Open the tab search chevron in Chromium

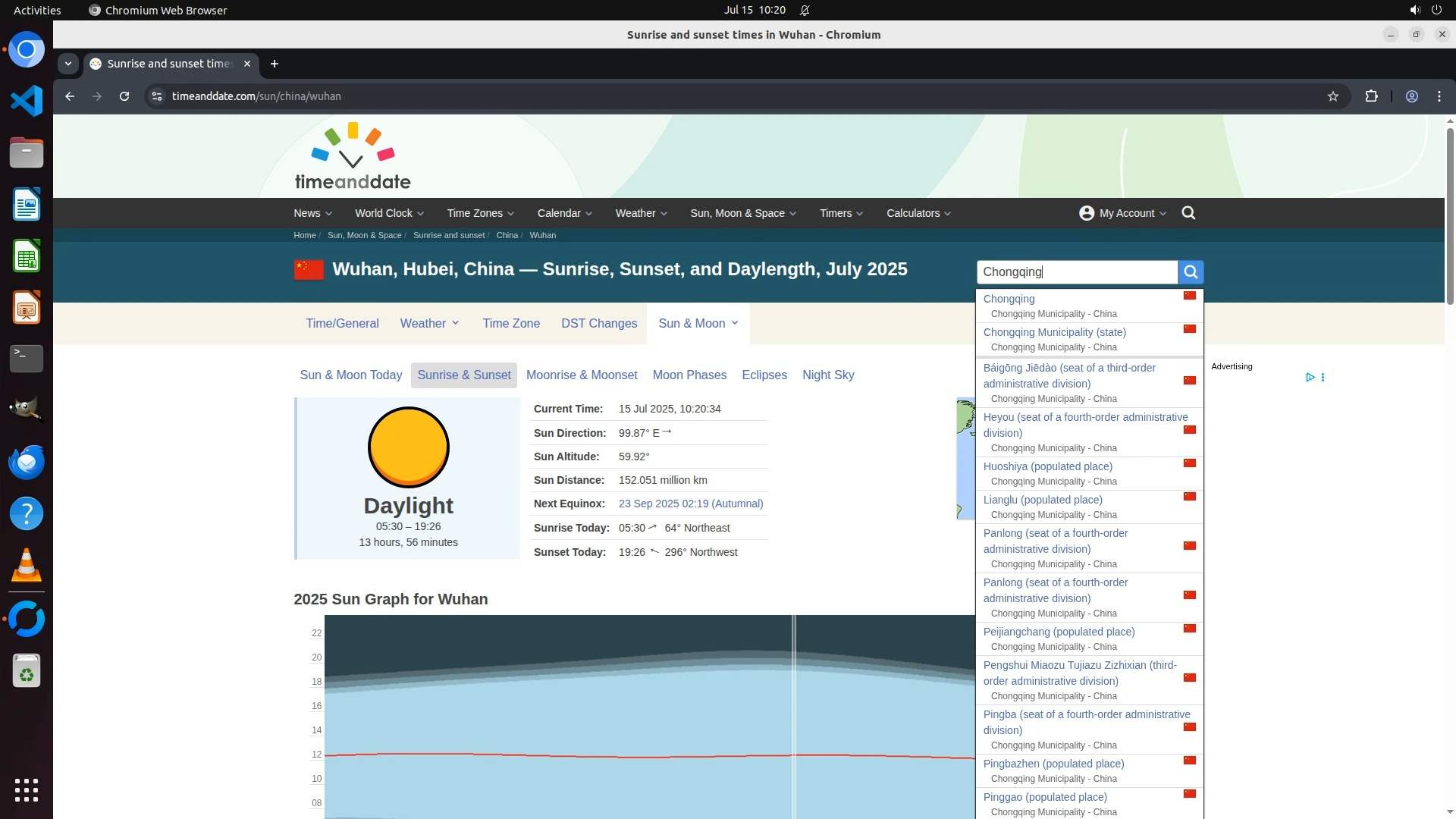[68, 64]
